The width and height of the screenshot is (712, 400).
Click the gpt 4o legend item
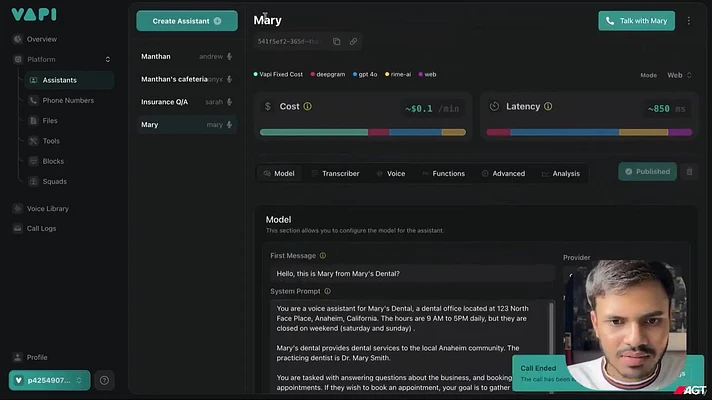365,74
